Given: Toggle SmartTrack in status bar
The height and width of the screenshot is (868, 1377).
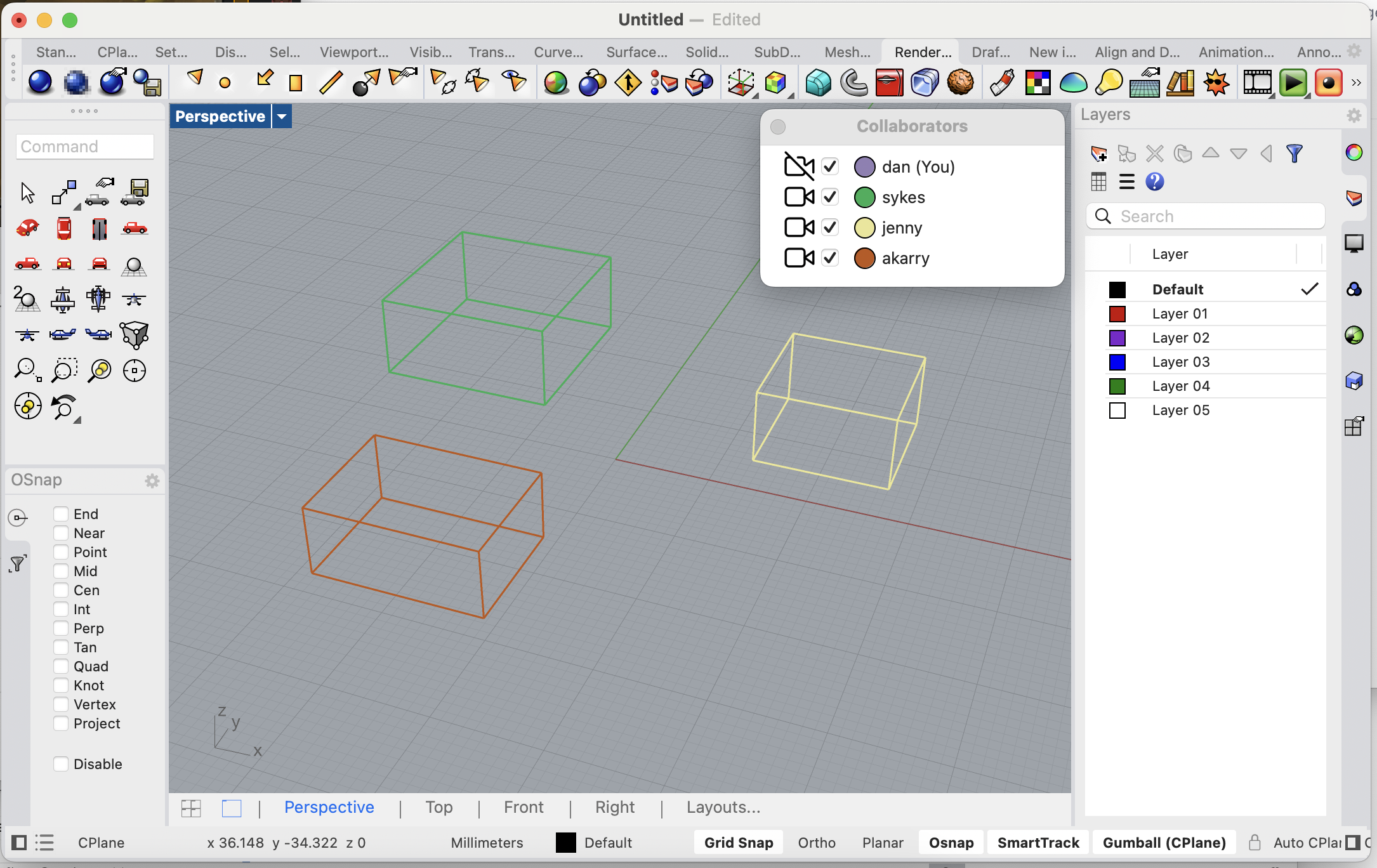Looking at the screenshot, I should [x=1038, y=843].
